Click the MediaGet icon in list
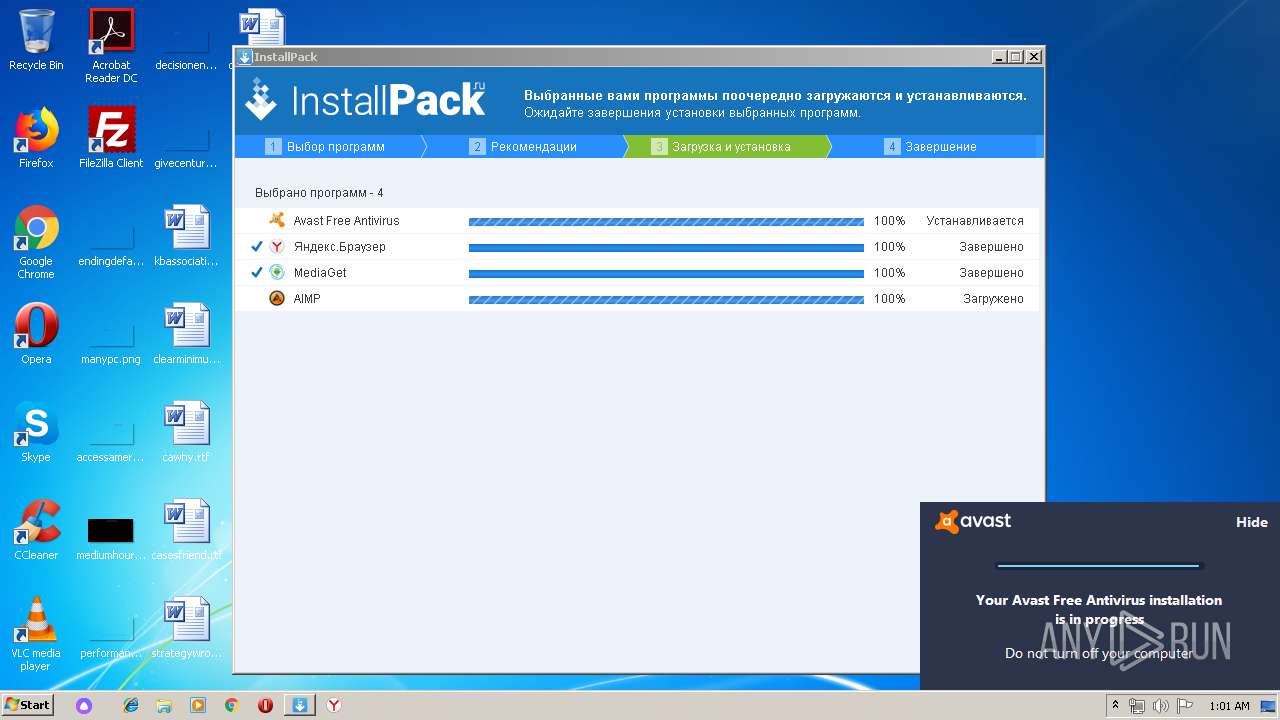The height and width of the screenshot is (720, 1280). [x=277, y=272]
